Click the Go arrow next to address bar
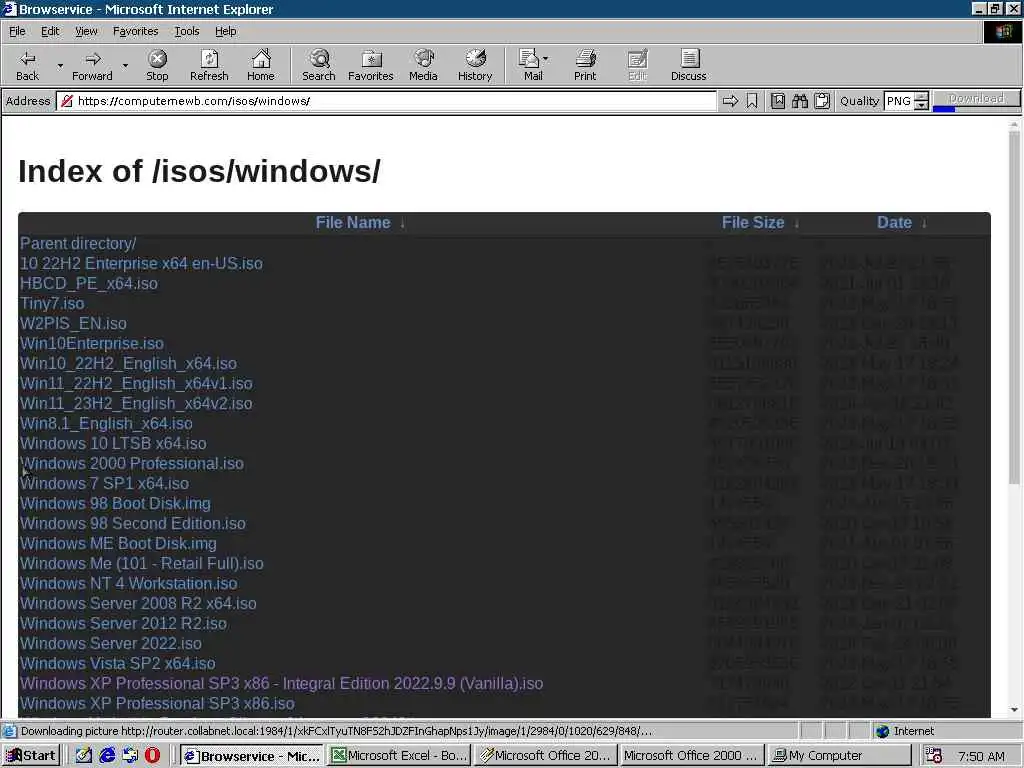The height and width of the screenshot is (768, 1024). click(x=731, y=101)
